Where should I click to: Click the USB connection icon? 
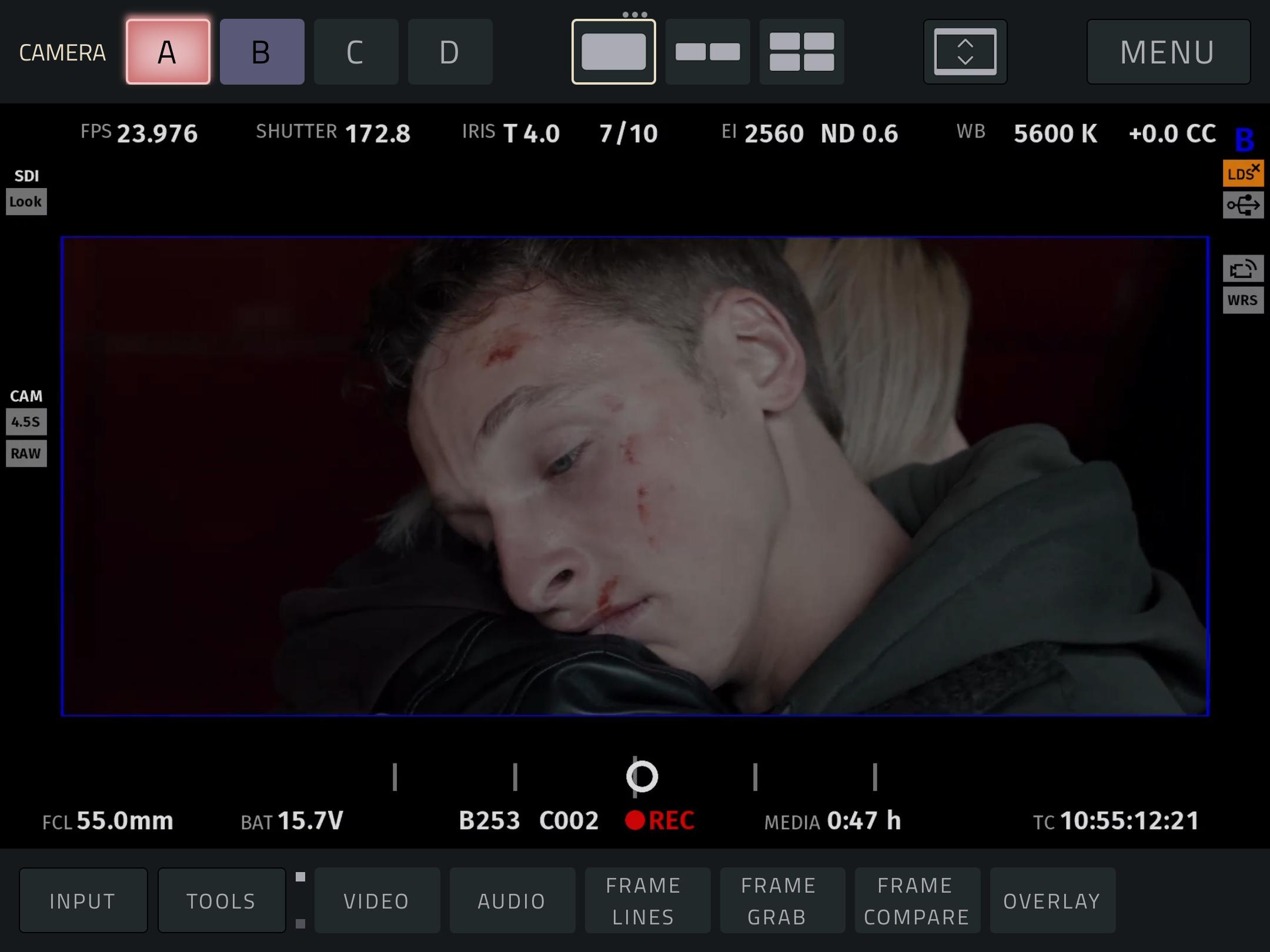[1242, 206]
